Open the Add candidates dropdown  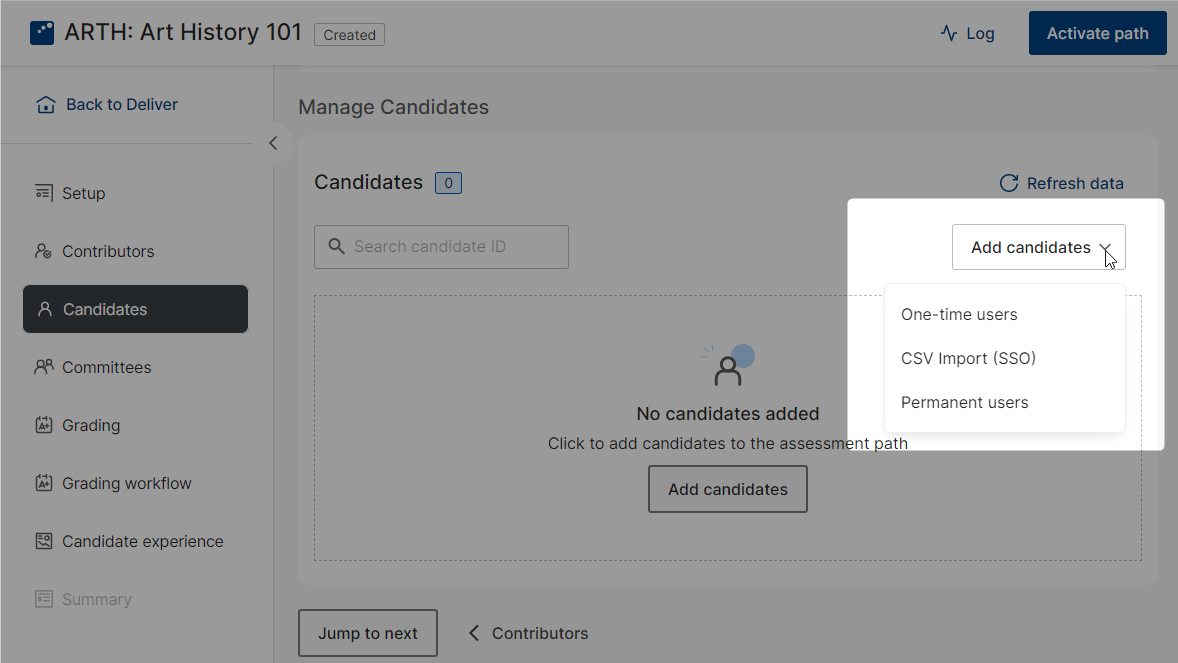tap(1038, 247)
